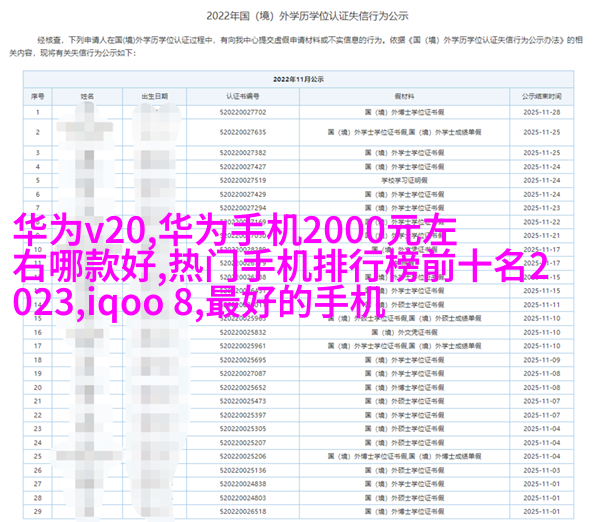The image size is (600, 522).
Task: Select certificate number 520220025832
Action: click(x=243, y=332)
